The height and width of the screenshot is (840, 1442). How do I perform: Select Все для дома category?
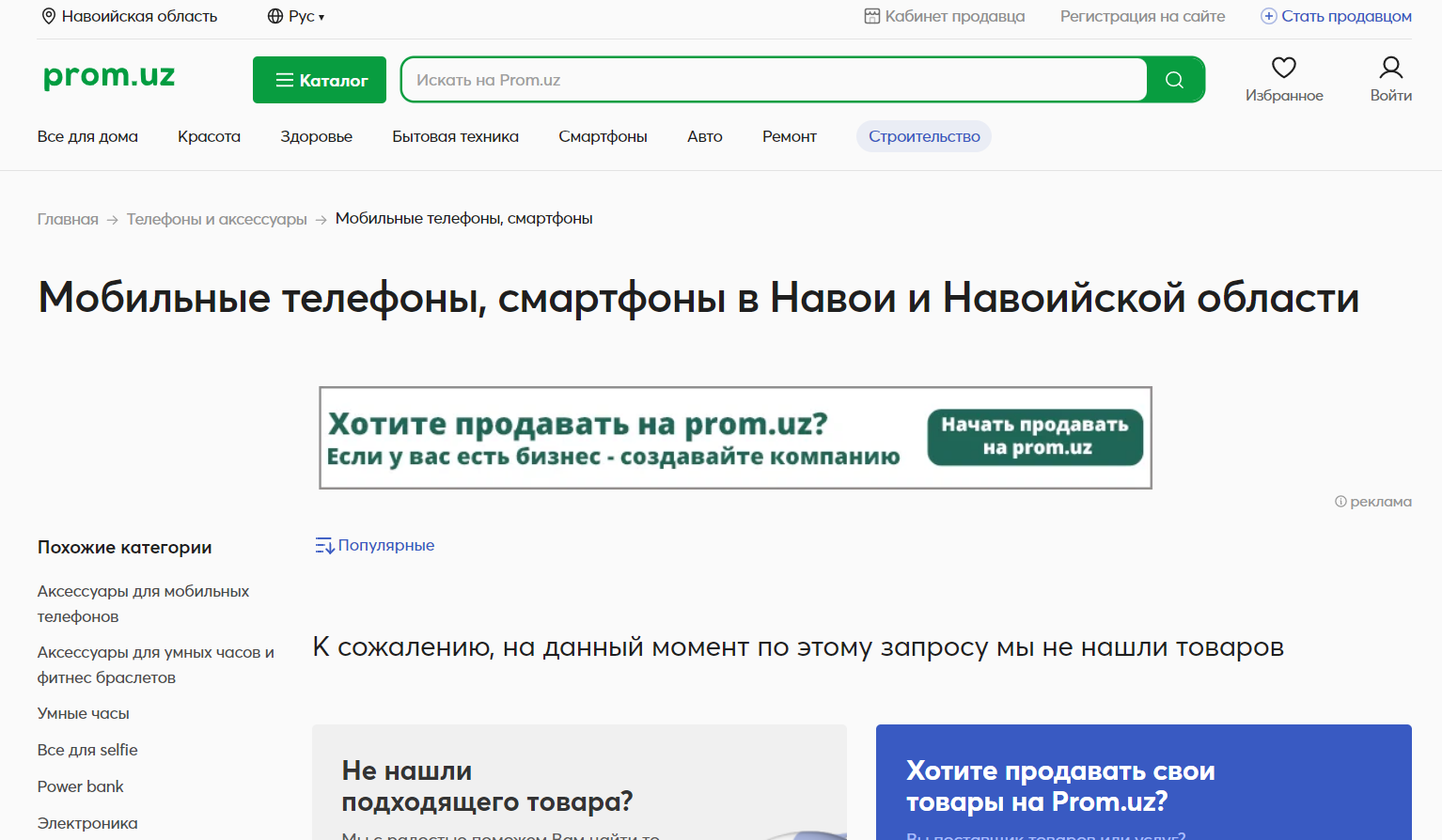point(87,136)
